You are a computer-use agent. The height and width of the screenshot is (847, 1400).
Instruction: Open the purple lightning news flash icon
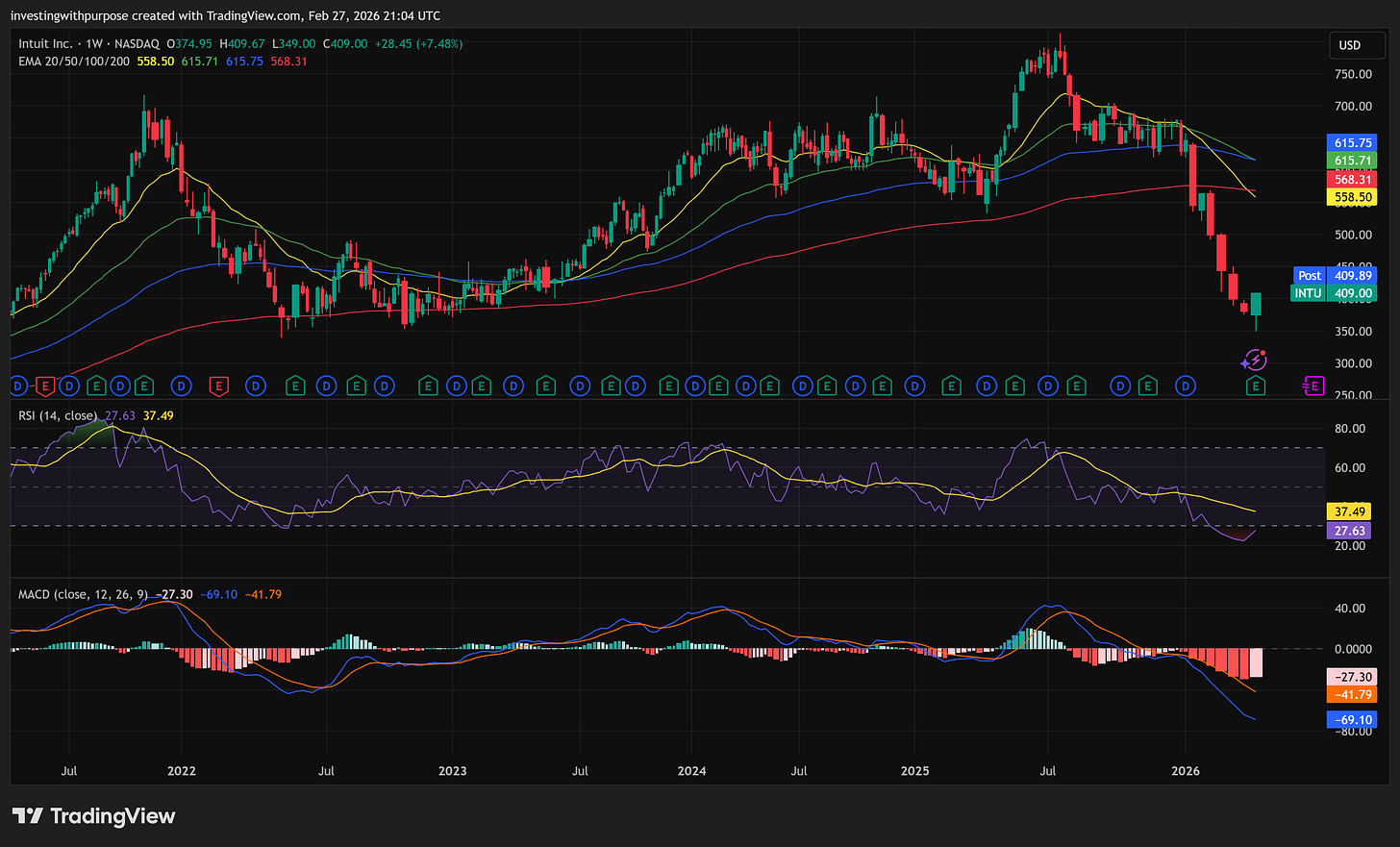tap(1253, 361)
